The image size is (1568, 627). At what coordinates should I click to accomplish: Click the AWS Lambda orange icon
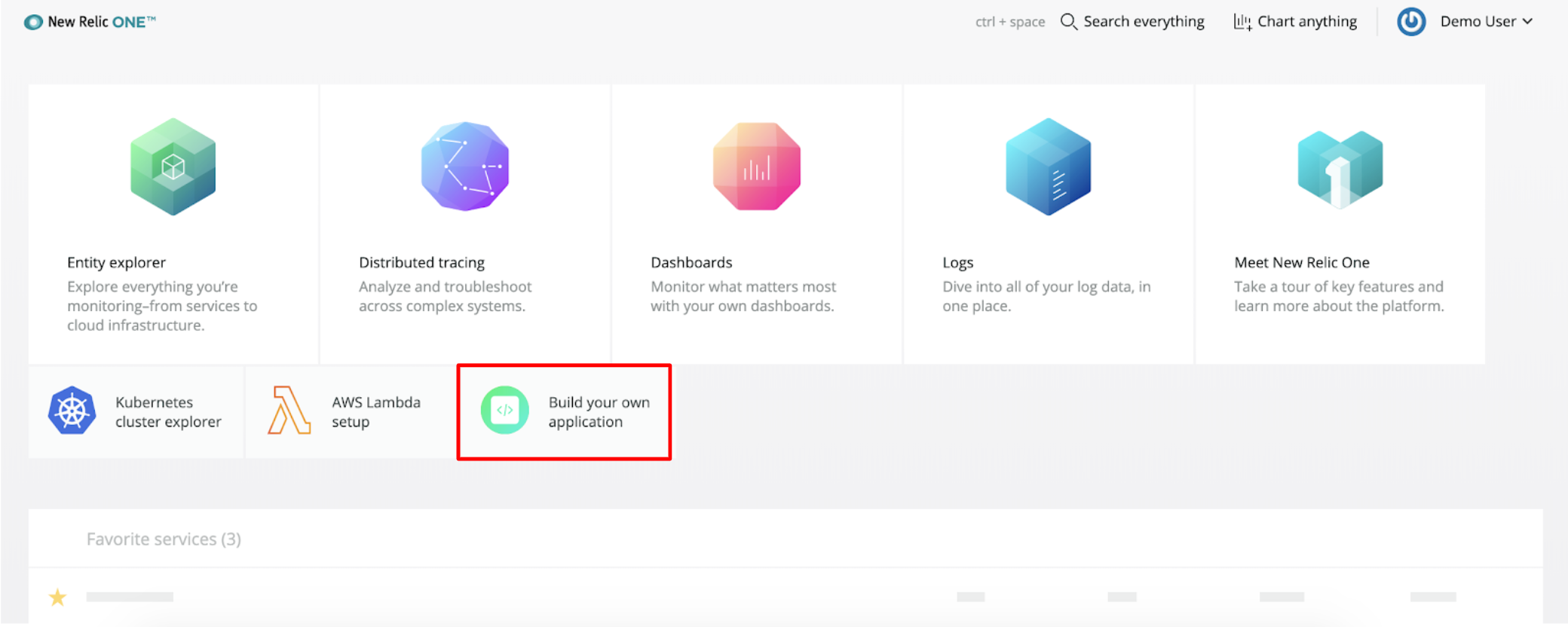pyautogui.click(x=289, y=411)
